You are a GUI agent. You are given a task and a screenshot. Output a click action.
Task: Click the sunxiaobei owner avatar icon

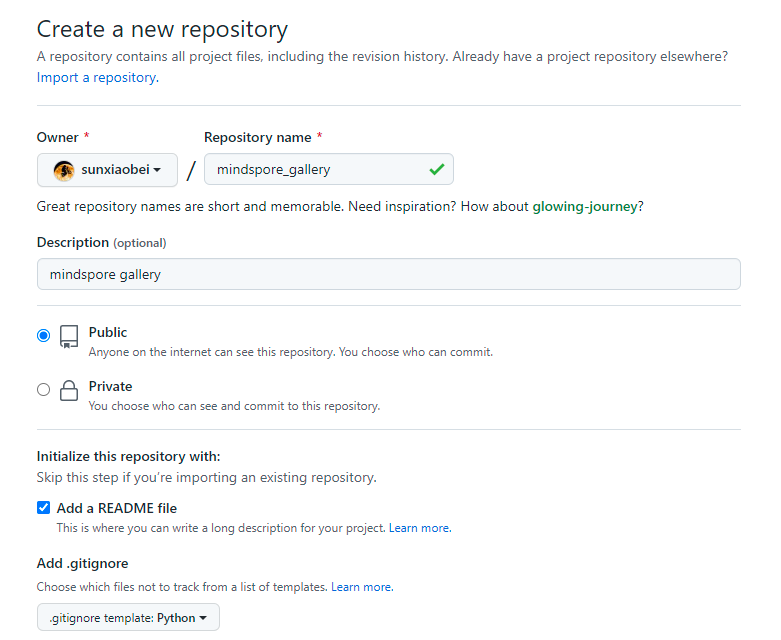click(x=64, y=170)
